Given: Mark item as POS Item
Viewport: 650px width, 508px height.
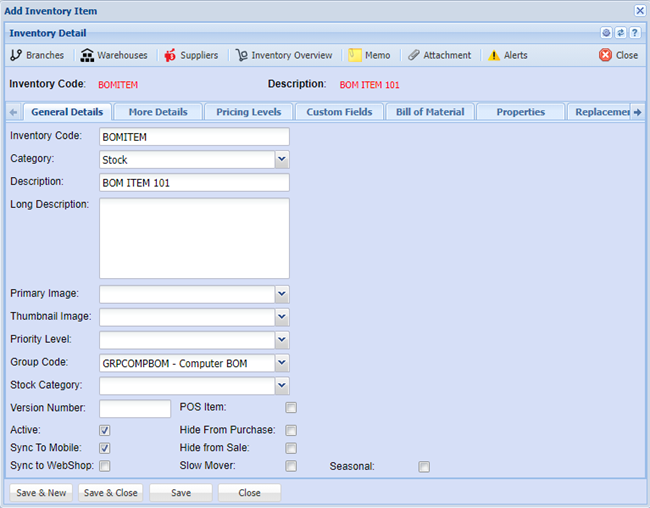Looking at the screenshot, I should point(291,408).
